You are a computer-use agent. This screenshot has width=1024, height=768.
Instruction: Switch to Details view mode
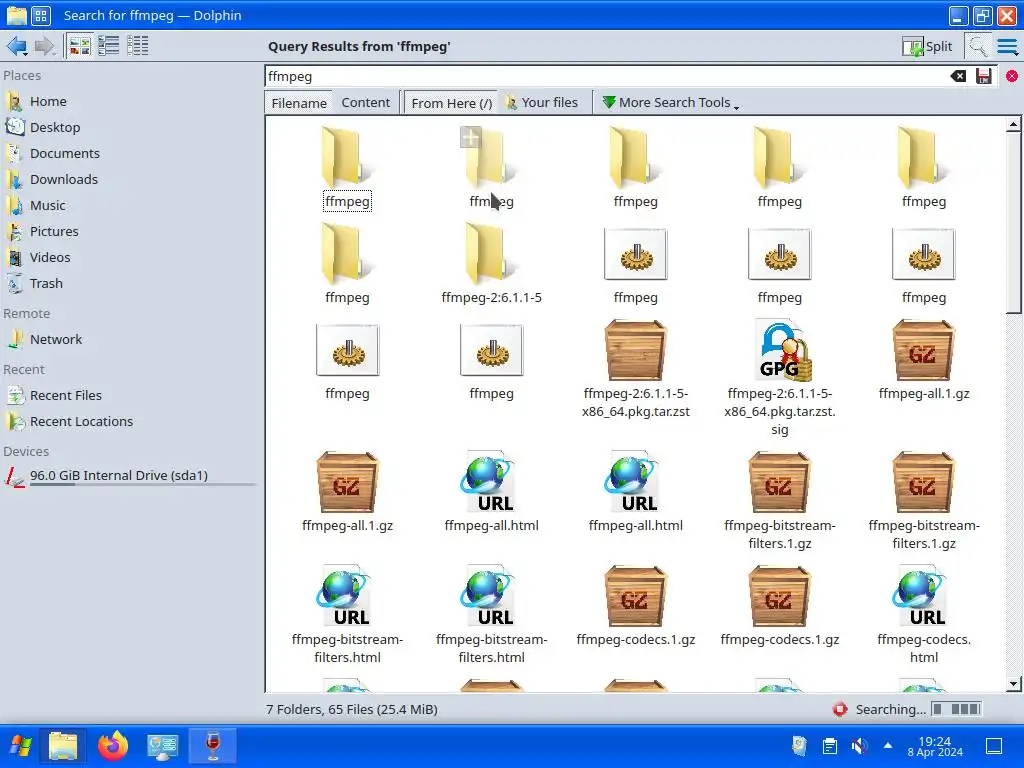(137, 46)
